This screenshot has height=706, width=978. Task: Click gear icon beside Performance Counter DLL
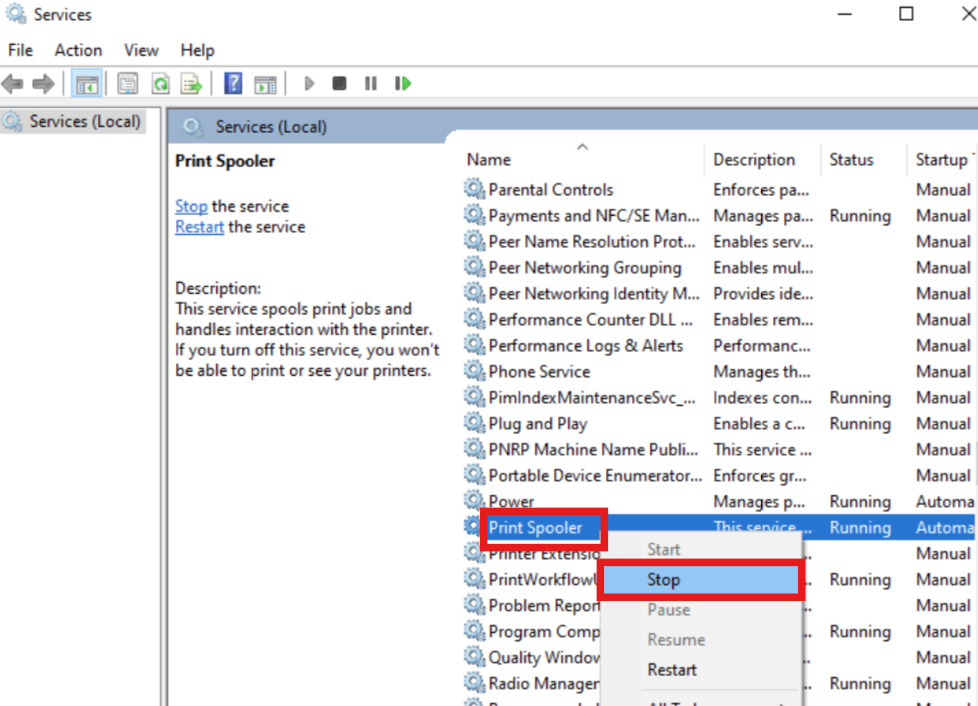tap(474, 319)
